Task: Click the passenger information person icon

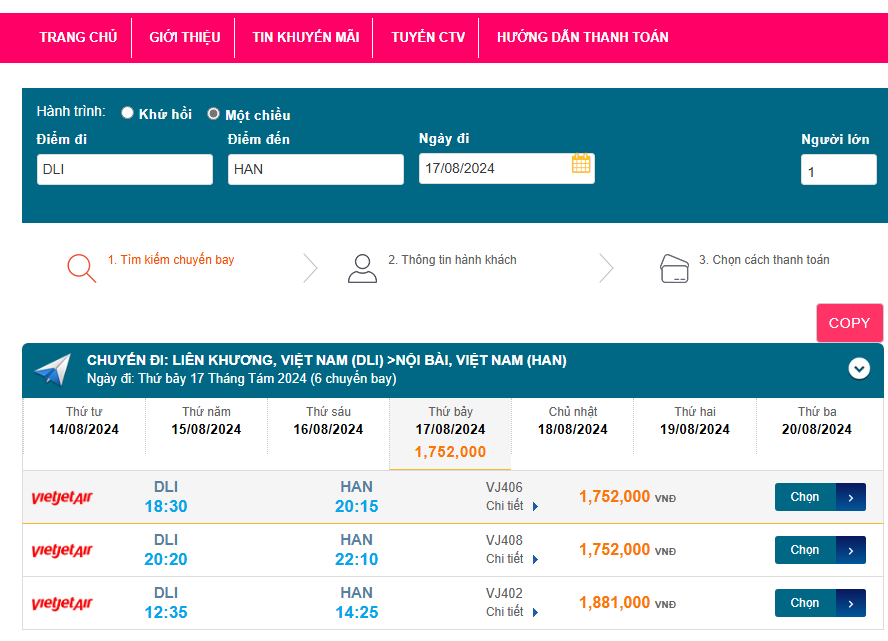Action: [x=362, y=268]
